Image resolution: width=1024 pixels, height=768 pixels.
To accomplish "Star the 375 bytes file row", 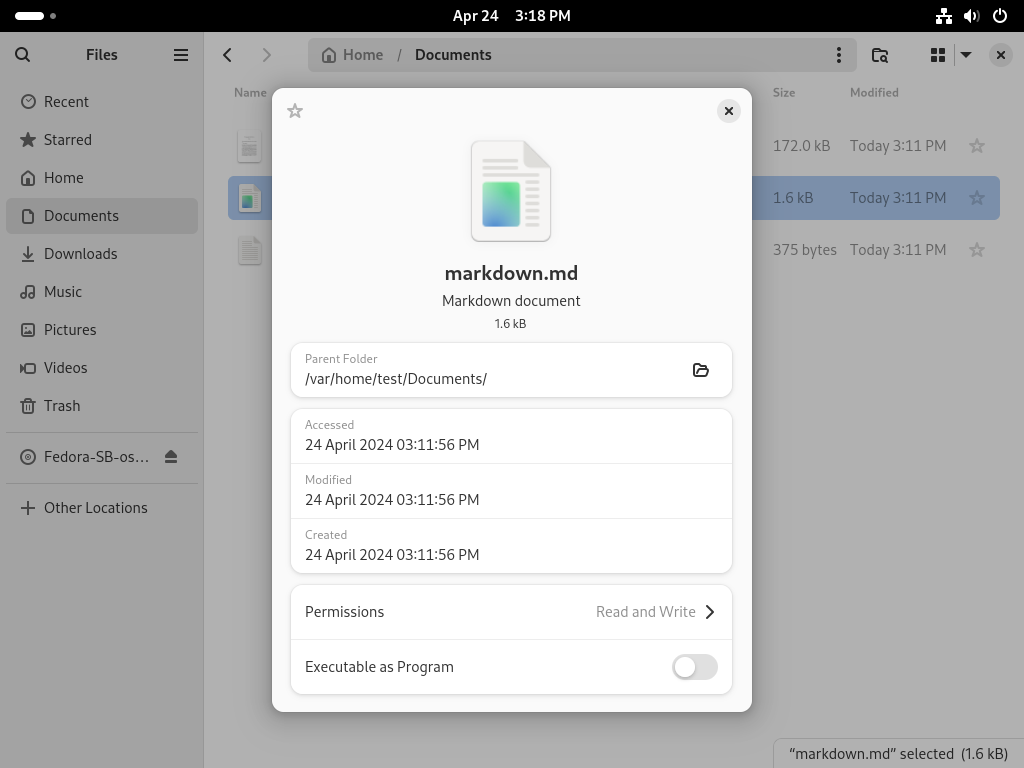I will pyautogui.click(x=976, y=250).
